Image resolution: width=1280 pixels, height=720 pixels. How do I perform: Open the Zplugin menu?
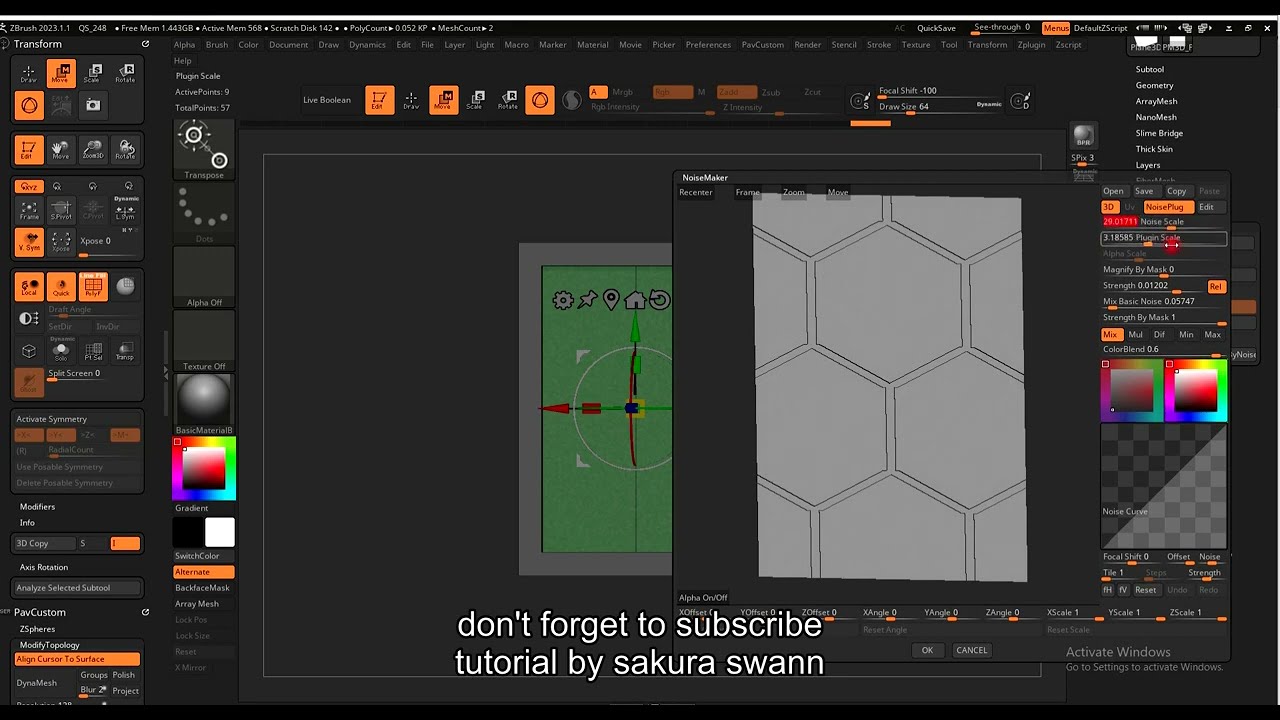[x=1031, y=45]
